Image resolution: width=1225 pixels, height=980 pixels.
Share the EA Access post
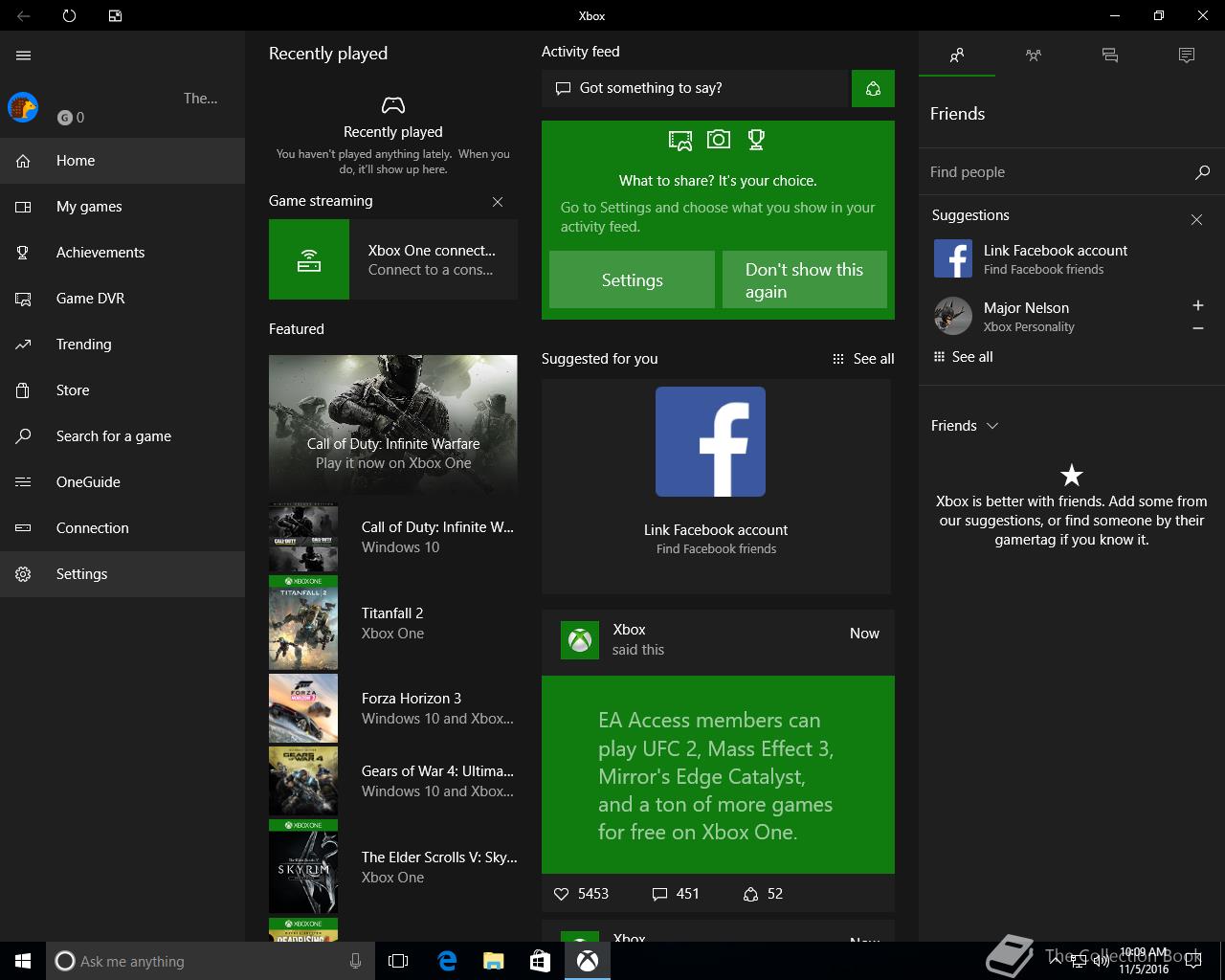click(763, 894)
